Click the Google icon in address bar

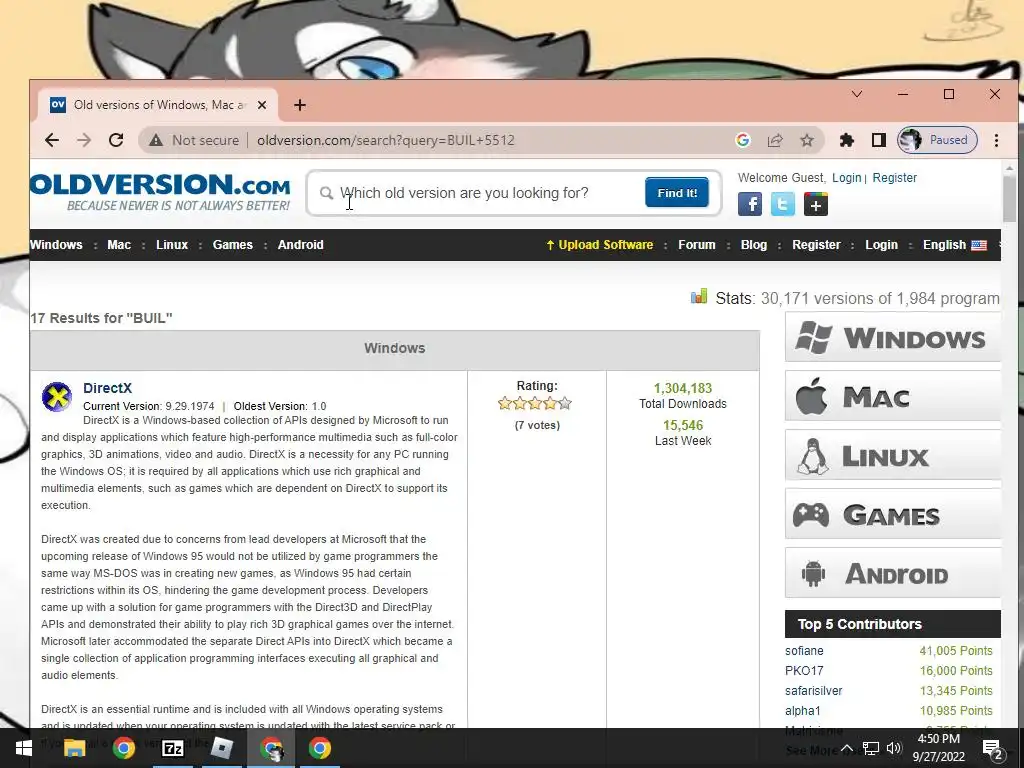743,140
